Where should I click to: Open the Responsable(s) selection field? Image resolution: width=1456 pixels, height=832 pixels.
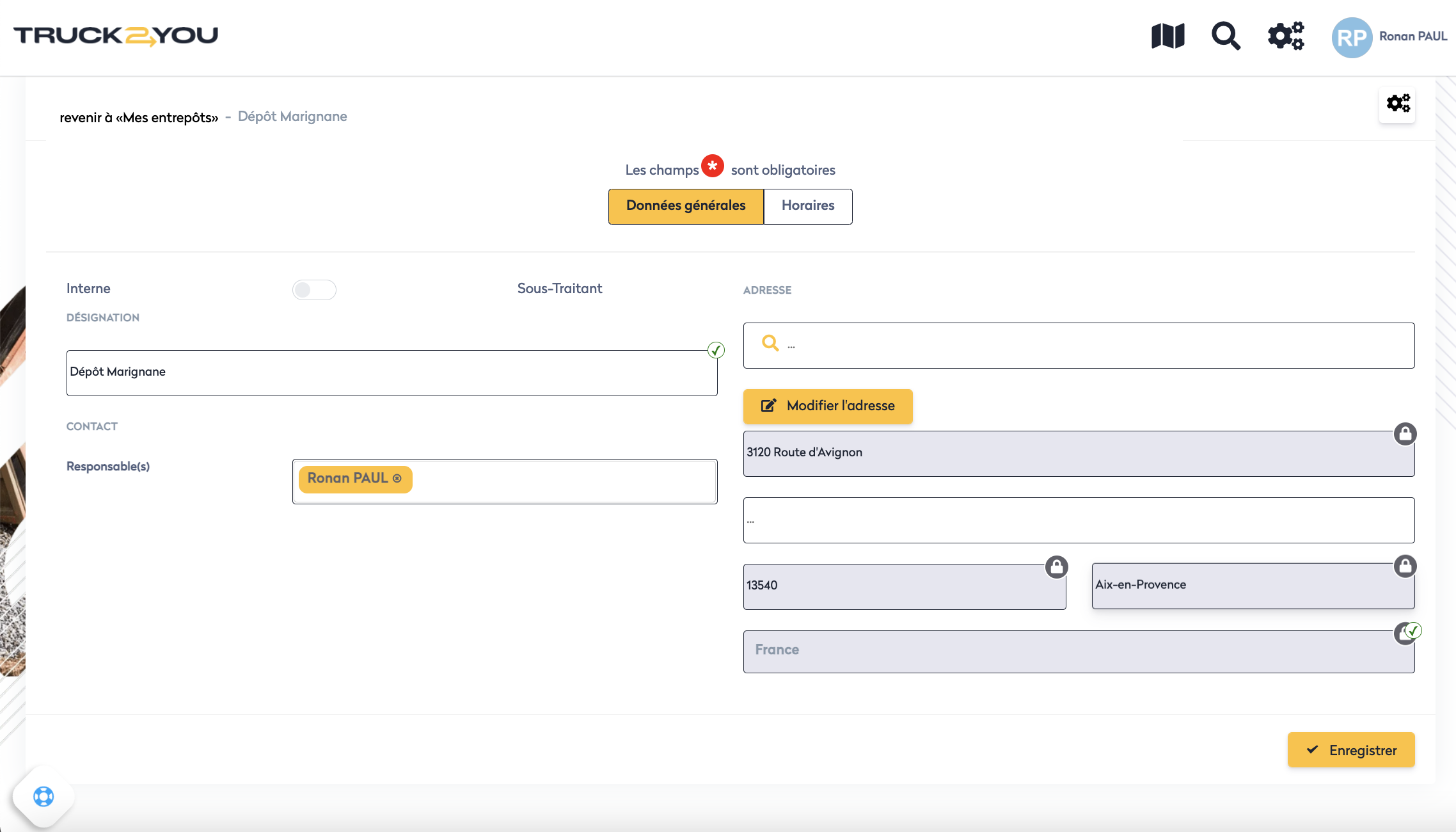coord(563,481)
